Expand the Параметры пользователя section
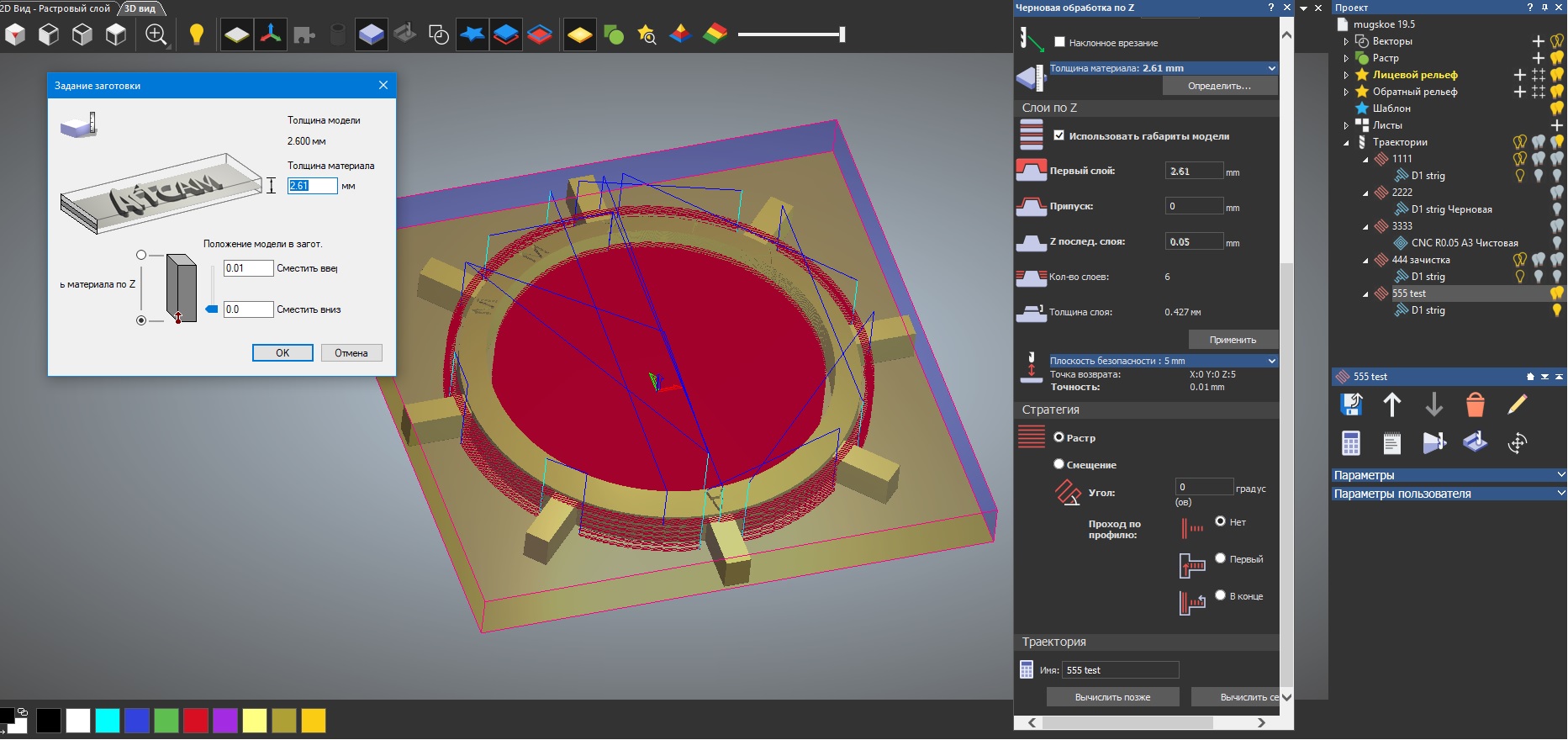 click(1449, 494)
